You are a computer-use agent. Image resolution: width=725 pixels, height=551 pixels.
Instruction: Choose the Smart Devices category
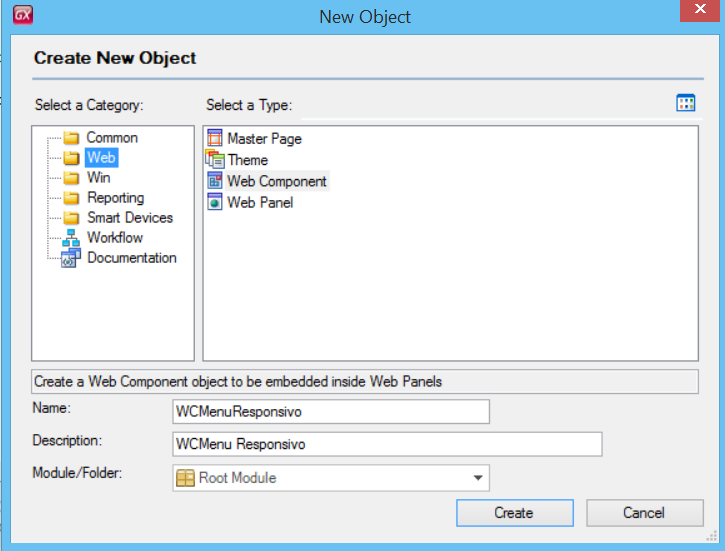pyautogui.click(x=130, y=217)
